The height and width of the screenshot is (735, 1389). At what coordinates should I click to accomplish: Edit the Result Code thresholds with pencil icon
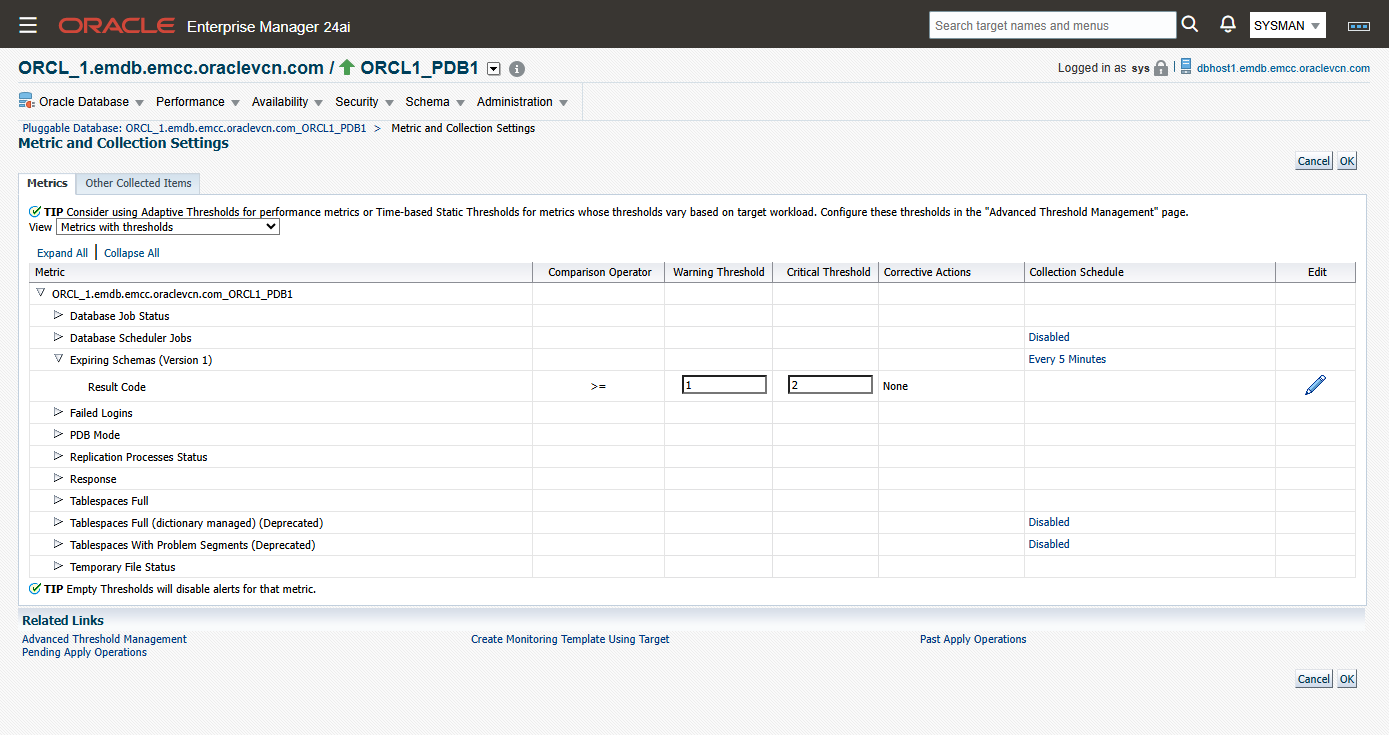click(1315, 385)
